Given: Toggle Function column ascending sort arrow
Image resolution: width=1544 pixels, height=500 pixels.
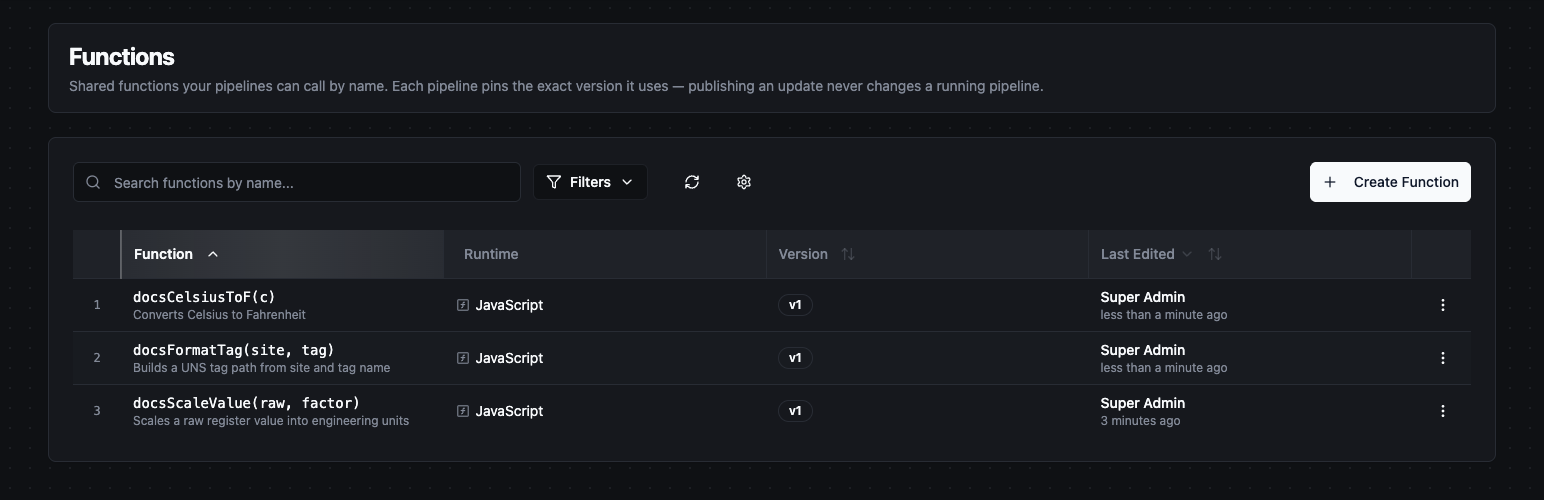Looking at the screenshot, I should coord(213,254).
